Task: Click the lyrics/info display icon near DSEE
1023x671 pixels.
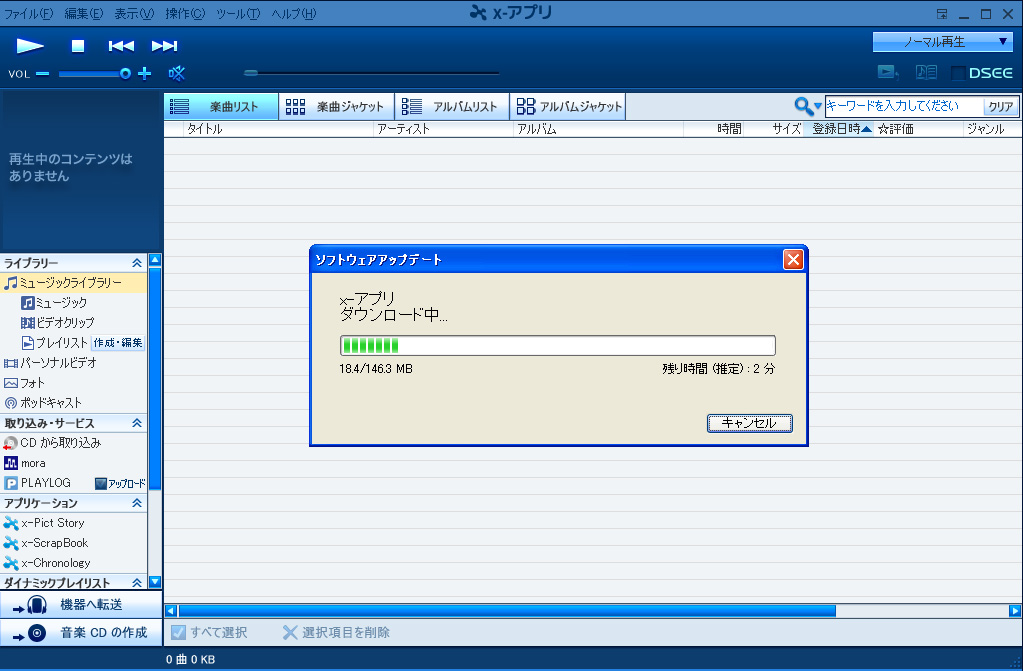Action: click(x=926, y=72)
